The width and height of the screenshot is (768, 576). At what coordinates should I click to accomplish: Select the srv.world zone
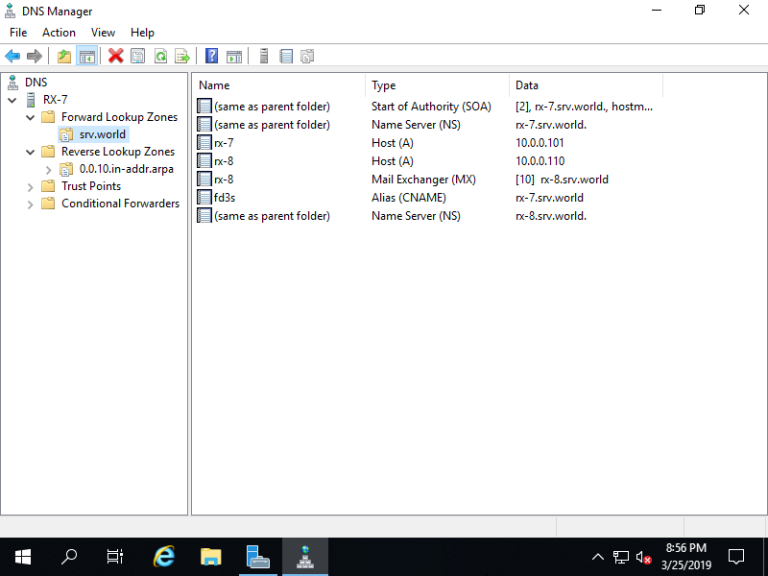click(102, 134)
